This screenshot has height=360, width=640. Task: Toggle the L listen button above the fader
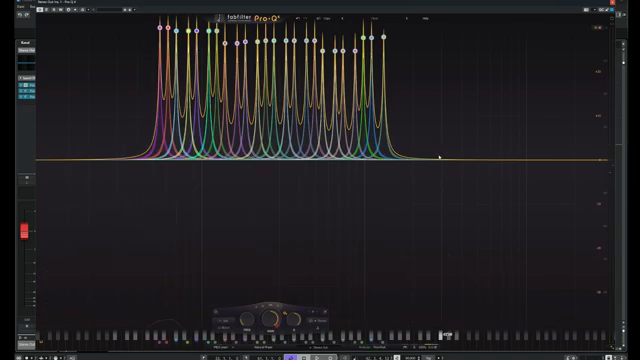27,182
